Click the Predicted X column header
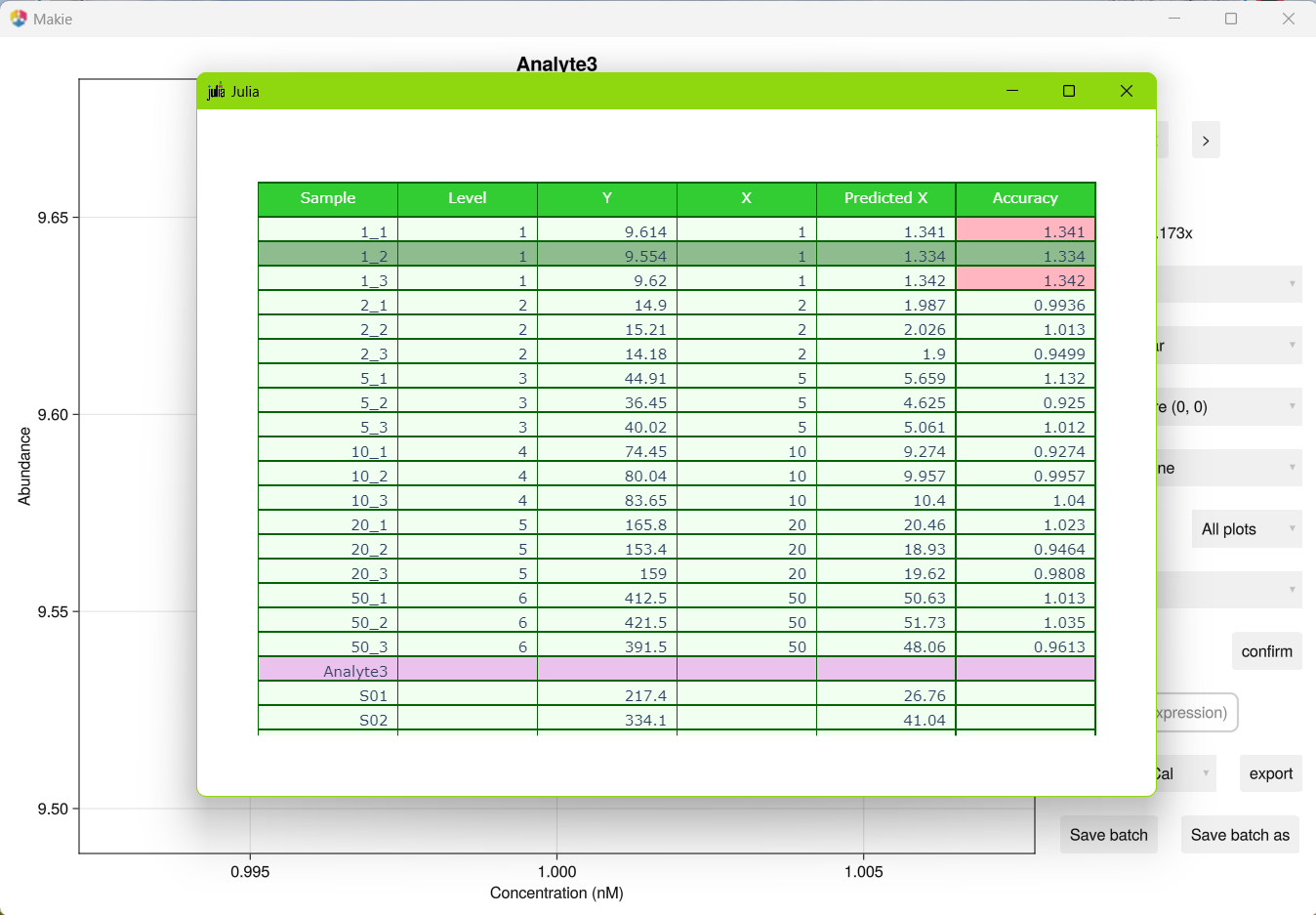Image resolution: width=1316 pixels, height=915 pixels. (886, 199)
